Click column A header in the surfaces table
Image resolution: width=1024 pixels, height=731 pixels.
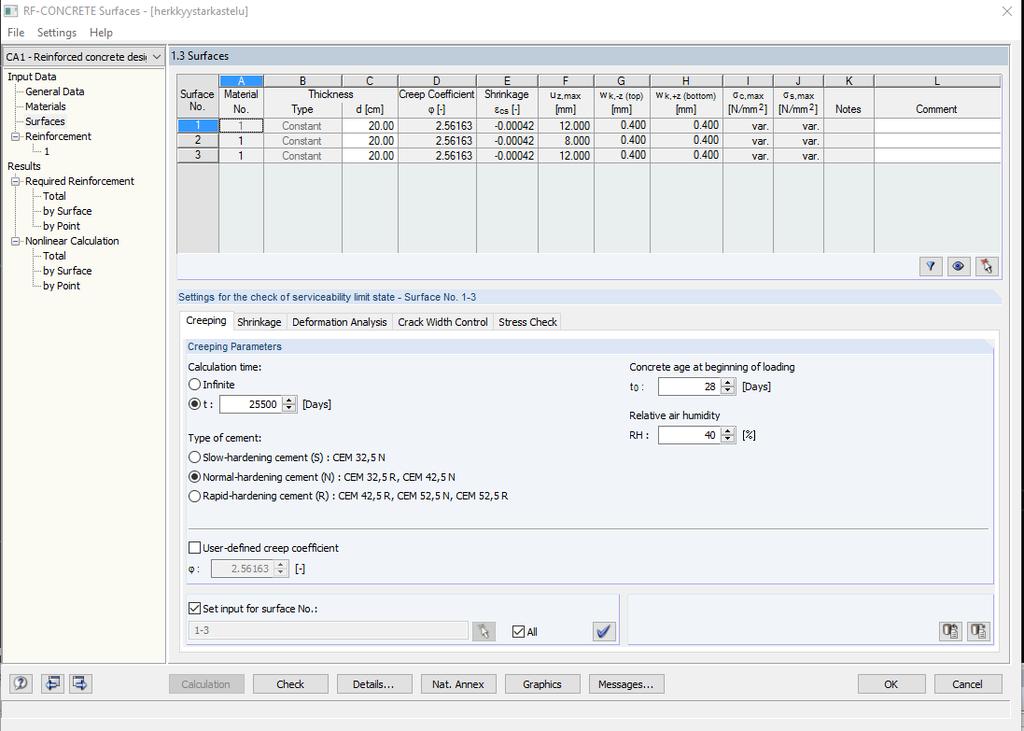click(x=241, y=81)
